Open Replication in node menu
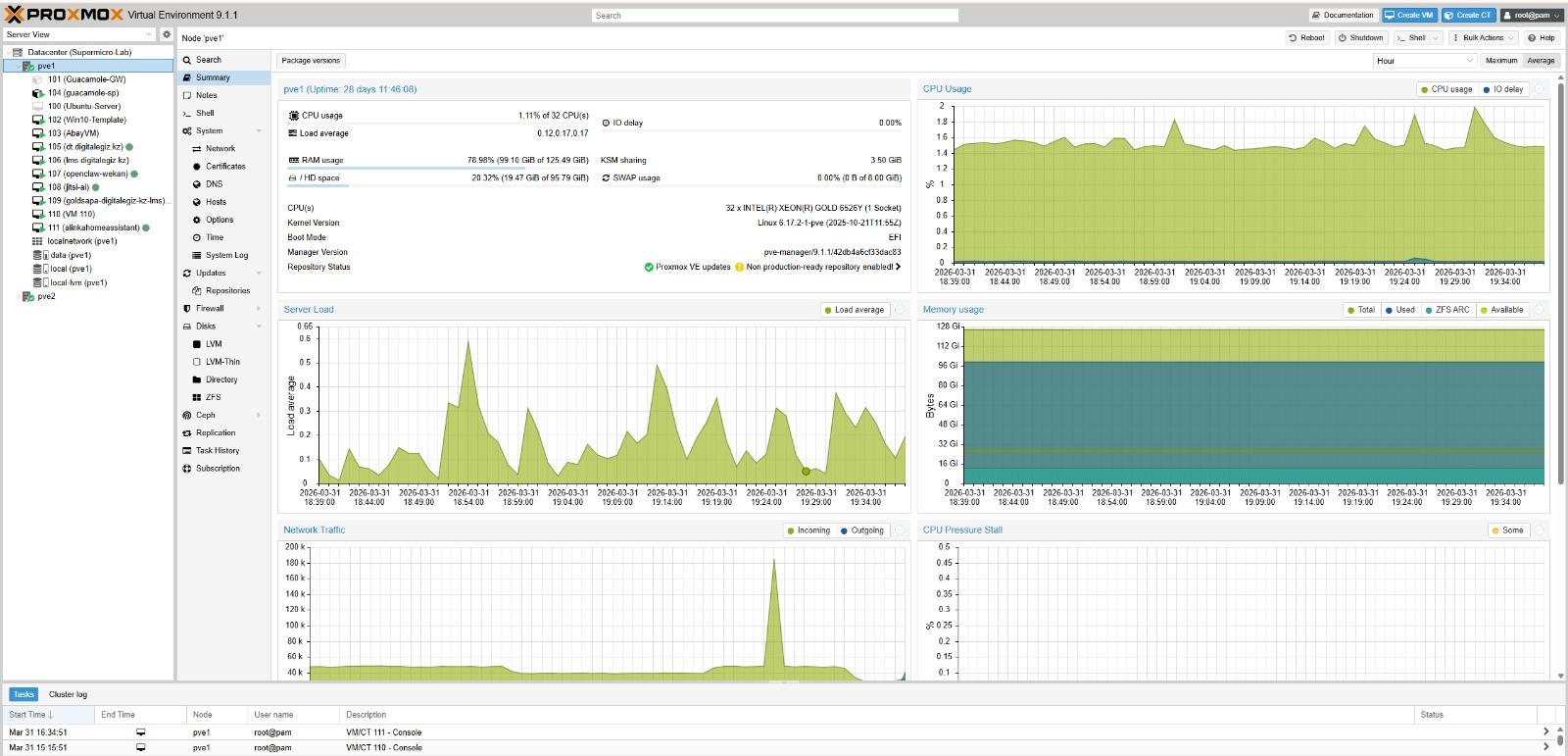1568x756 pixels. coord(215,432)
